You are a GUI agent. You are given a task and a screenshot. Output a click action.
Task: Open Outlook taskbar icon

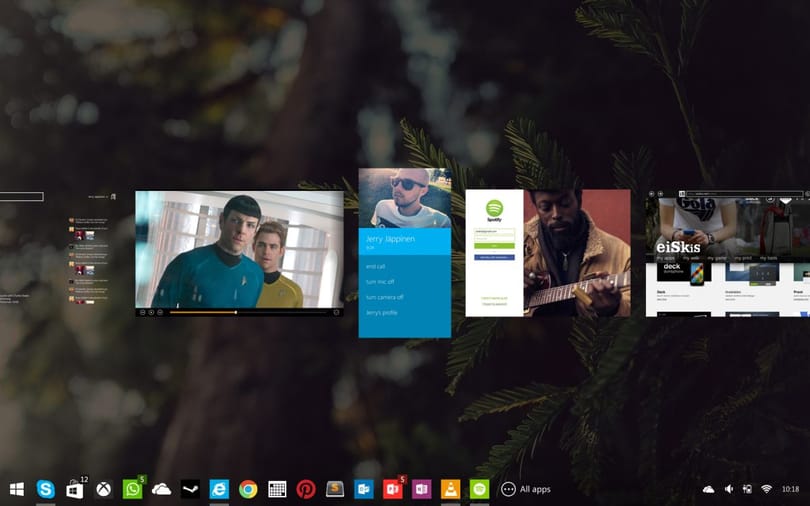point(364,489)
